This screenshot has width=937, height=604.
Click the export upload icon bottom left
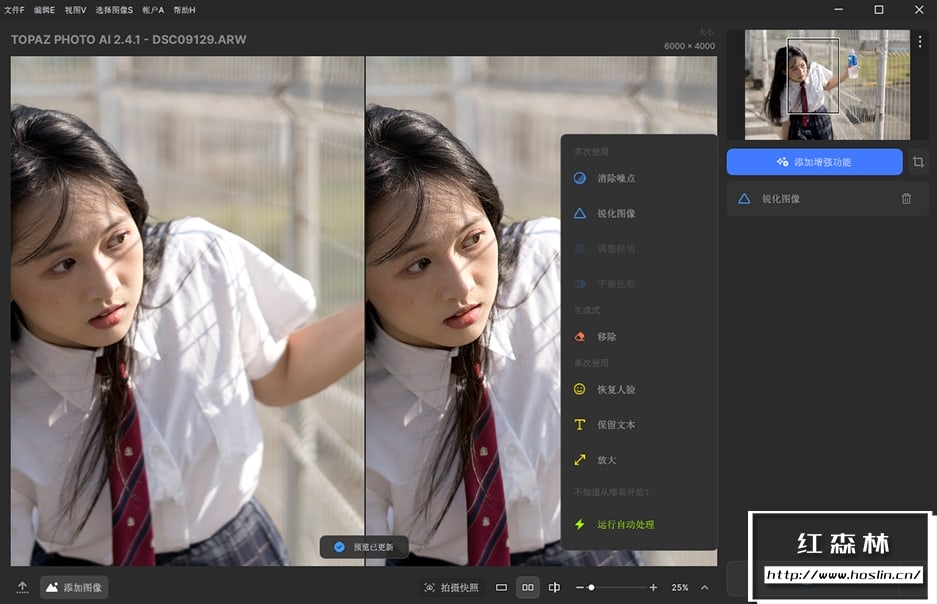22,587
